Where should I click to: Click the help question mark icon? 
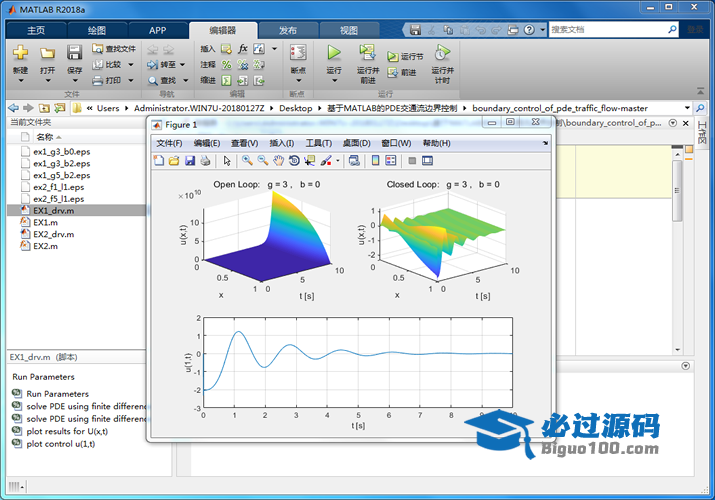click(x=529, y=30)
